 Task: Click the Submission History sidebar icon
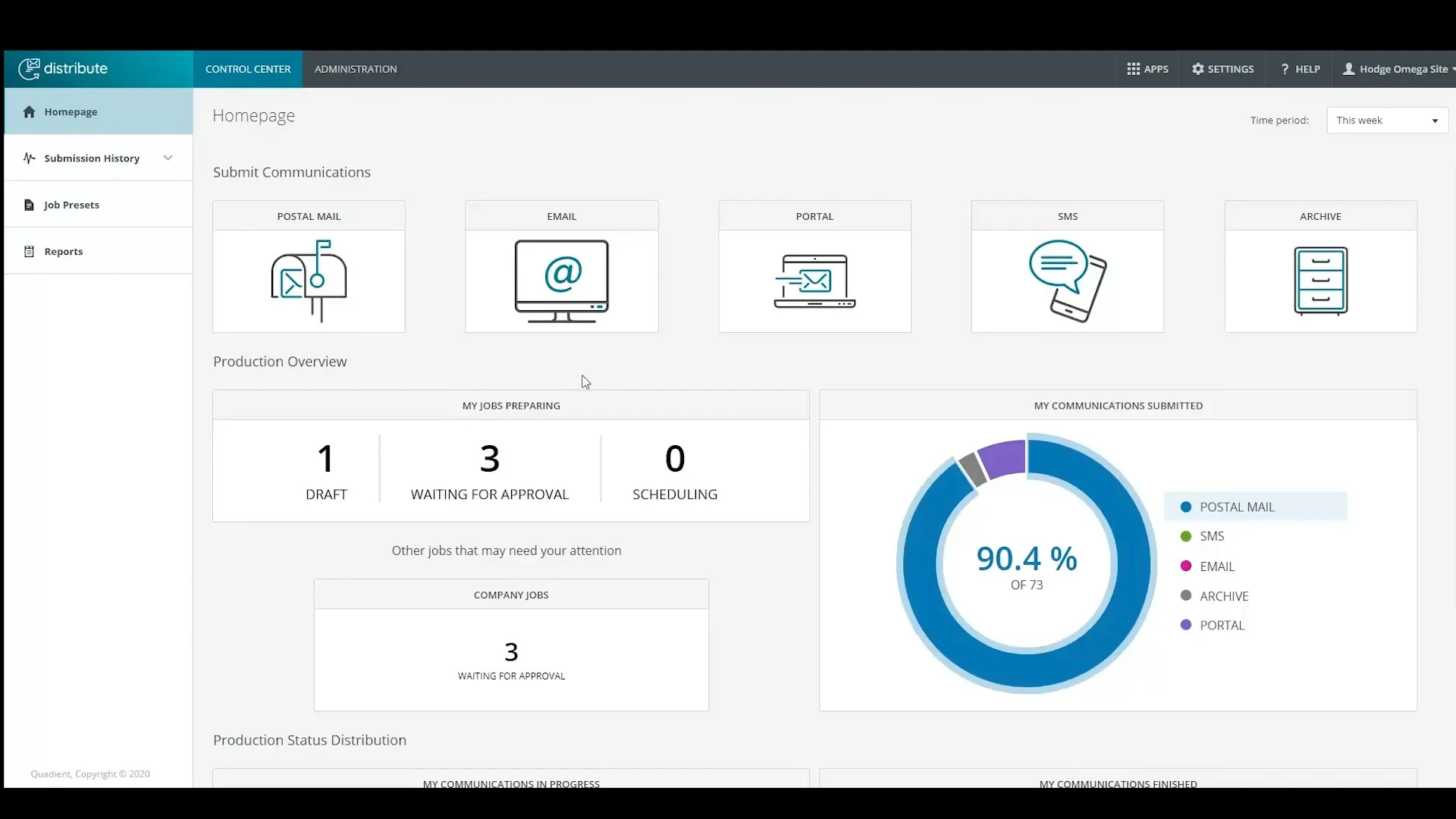point(29,158)
